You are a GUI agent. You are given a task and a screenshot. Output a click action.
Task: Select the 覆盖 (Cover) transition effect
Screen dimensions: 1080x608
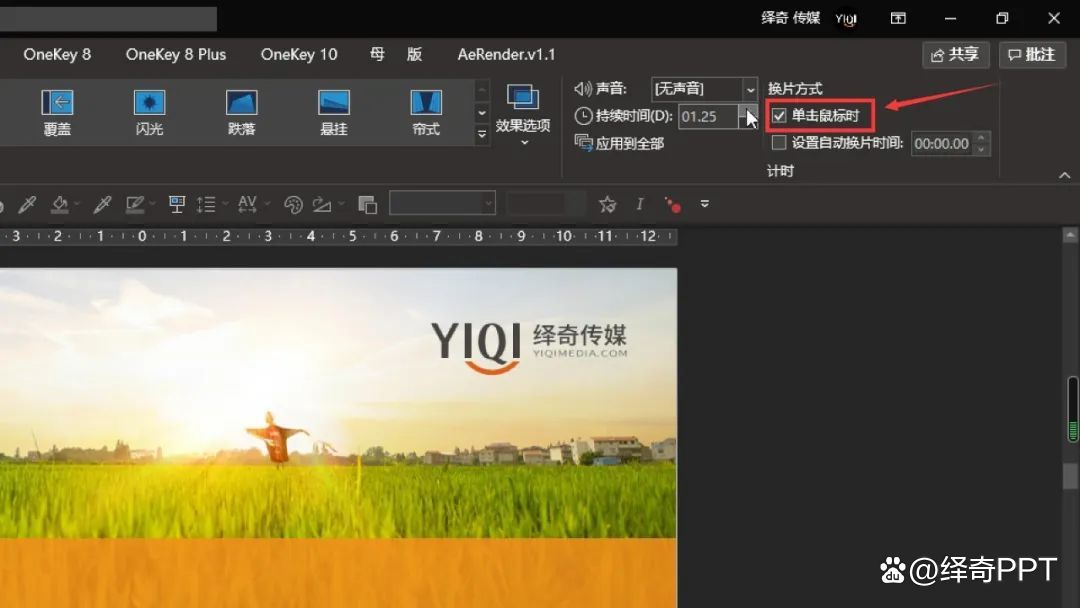pyautogui.click(x=57, y=112)
